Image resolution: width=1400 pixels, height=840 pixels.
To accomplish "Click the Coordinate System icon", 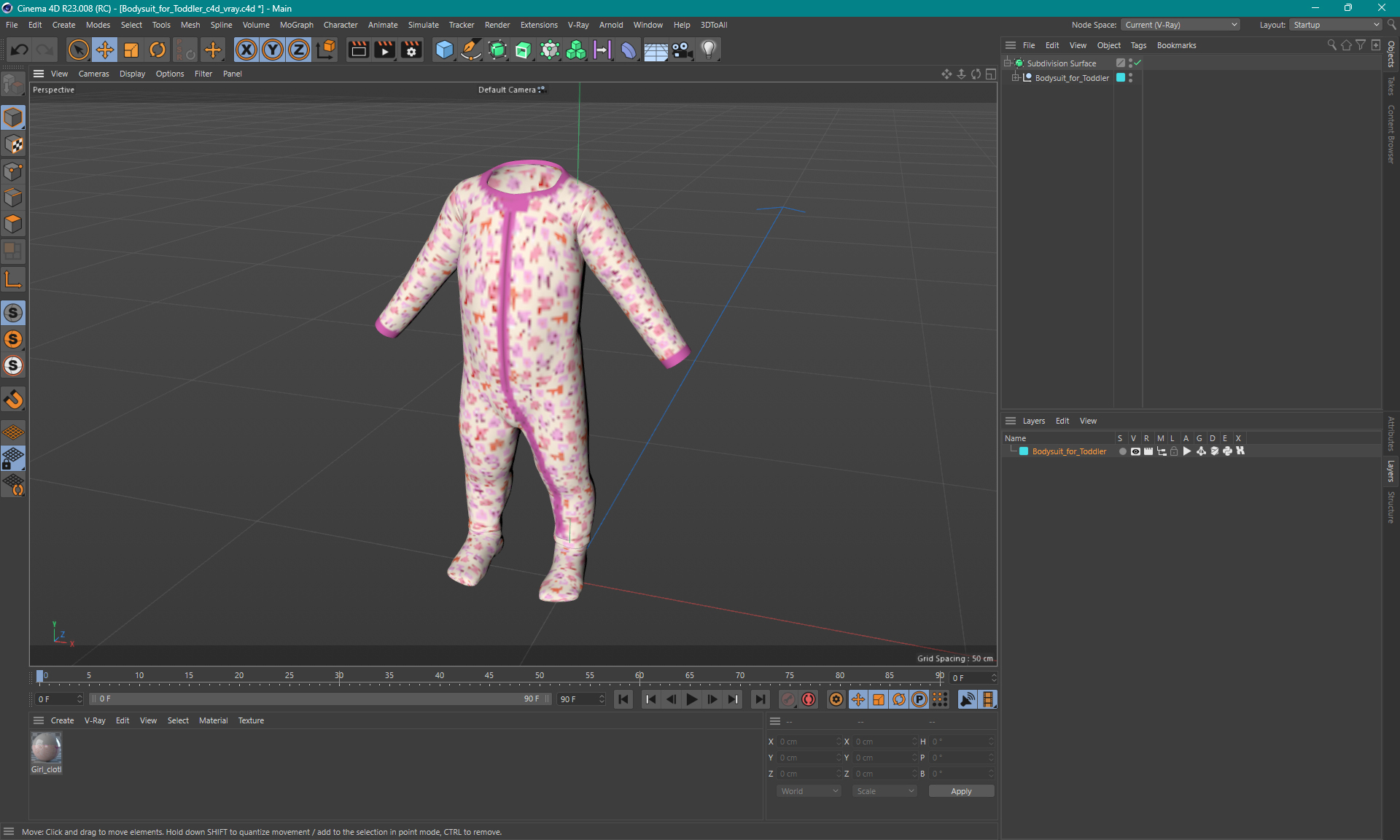I will (x=326, y=50).
